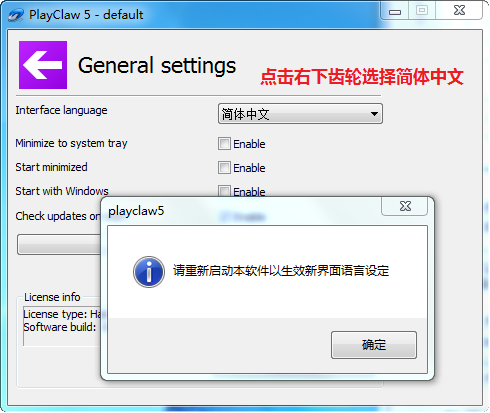Minimize the PlayClaw 5 window
Viewport: 490px width, 413px height.
[x=395, y=11]
